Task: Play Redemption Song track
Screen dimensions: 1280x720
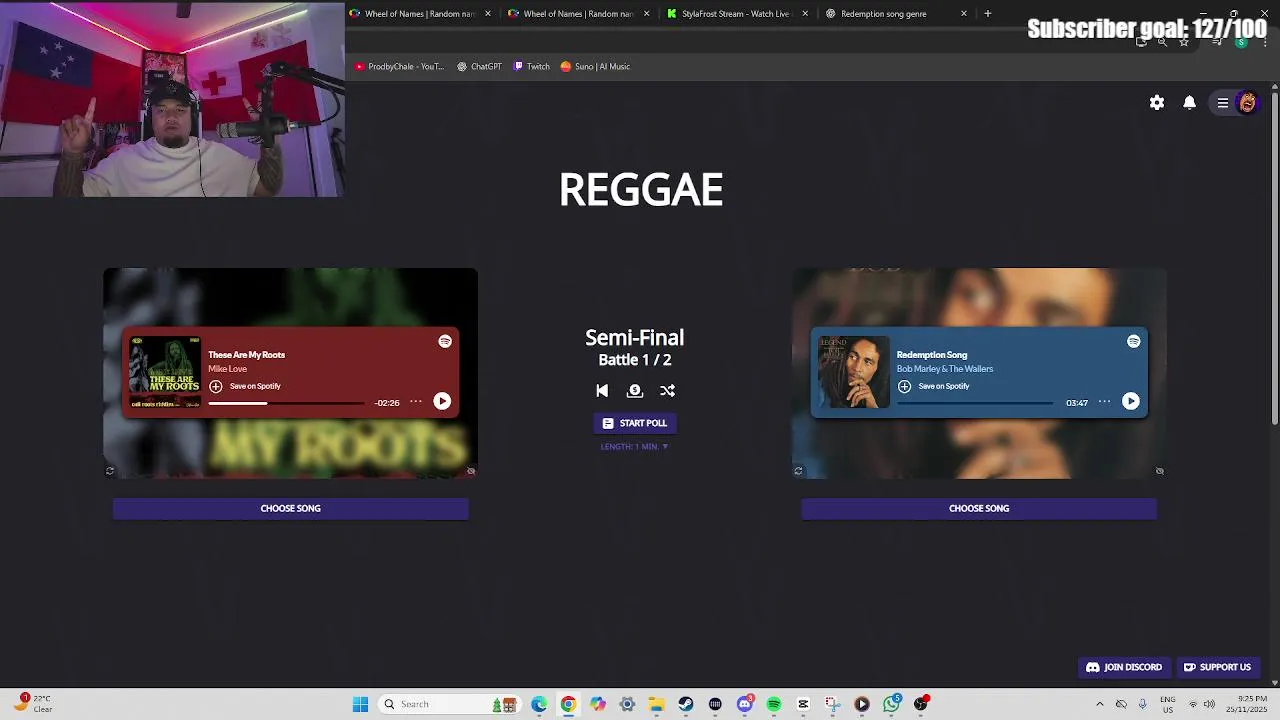Action: [1130, 401]
